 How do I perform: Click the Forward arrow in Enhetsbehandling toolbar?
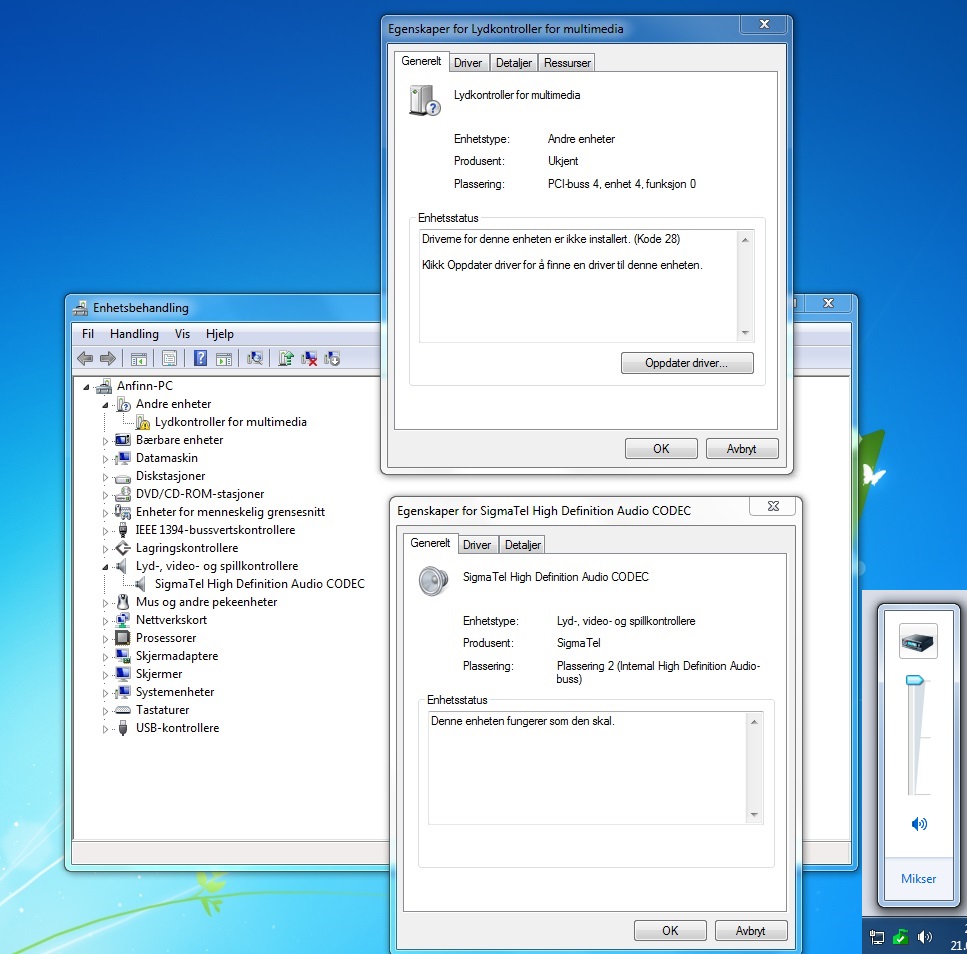(108, 358)
